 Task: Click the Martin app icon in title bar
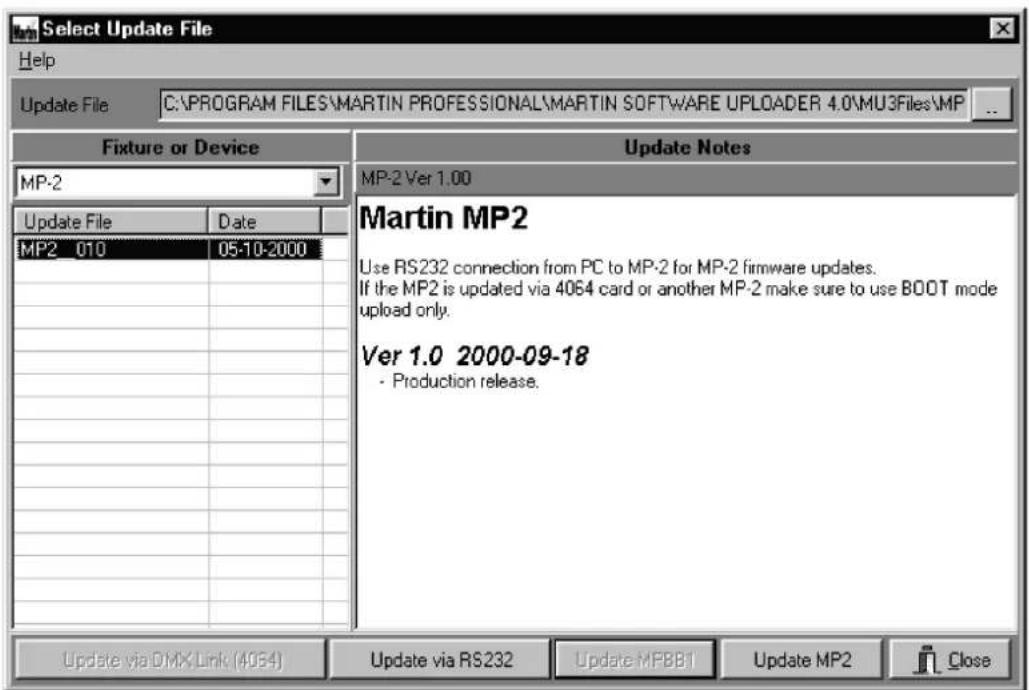pyautogui.click(x=26, y=30)
